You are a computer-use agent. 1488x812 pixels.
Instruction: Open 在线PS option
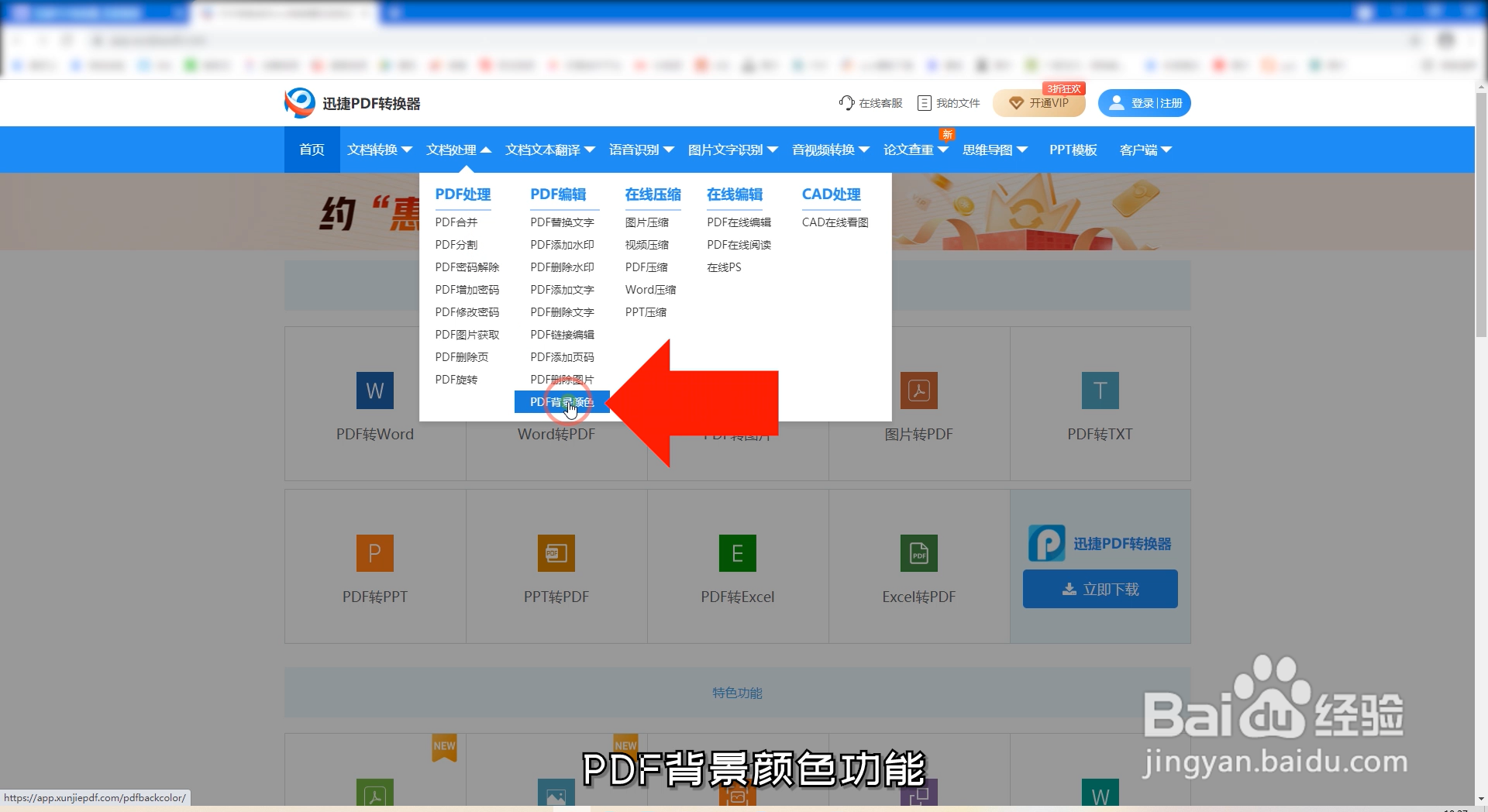click(724, 267)
